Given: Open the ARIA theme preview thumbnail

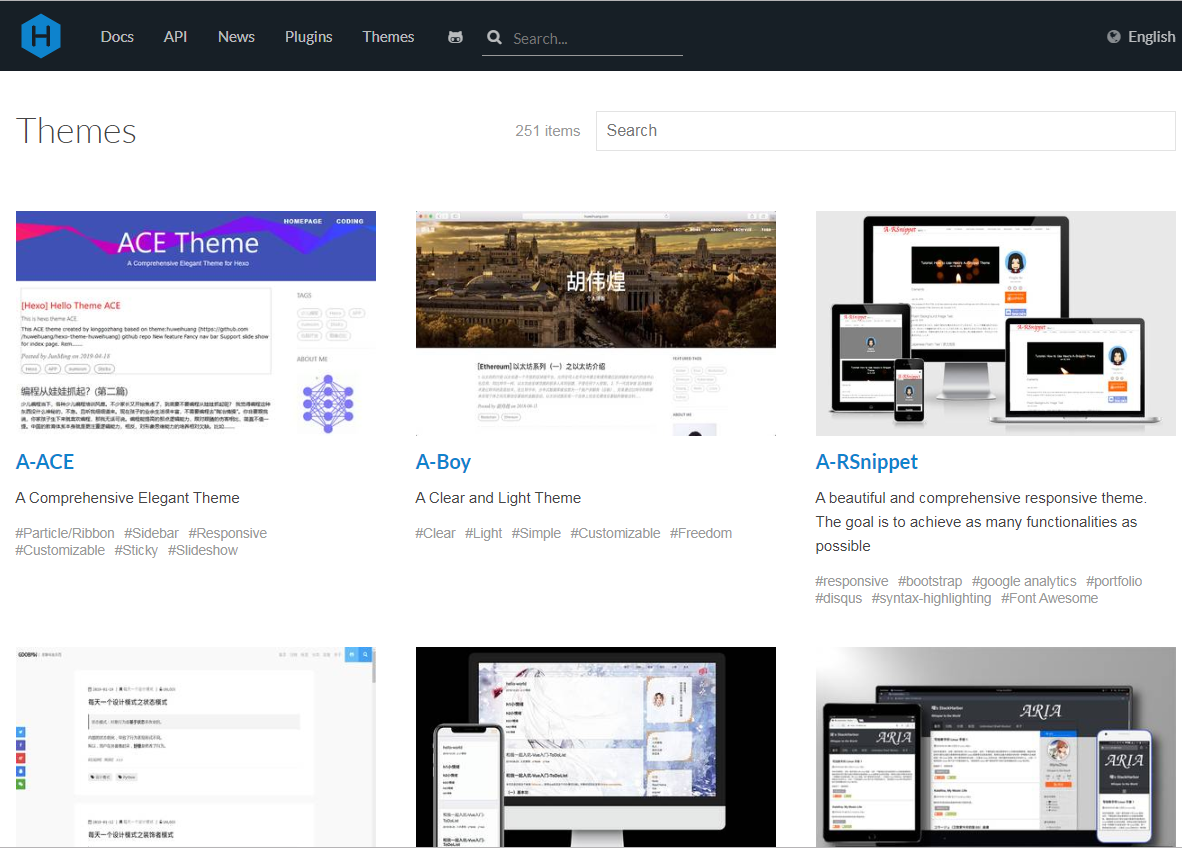Looking at the screenshot, I should 995,746.
